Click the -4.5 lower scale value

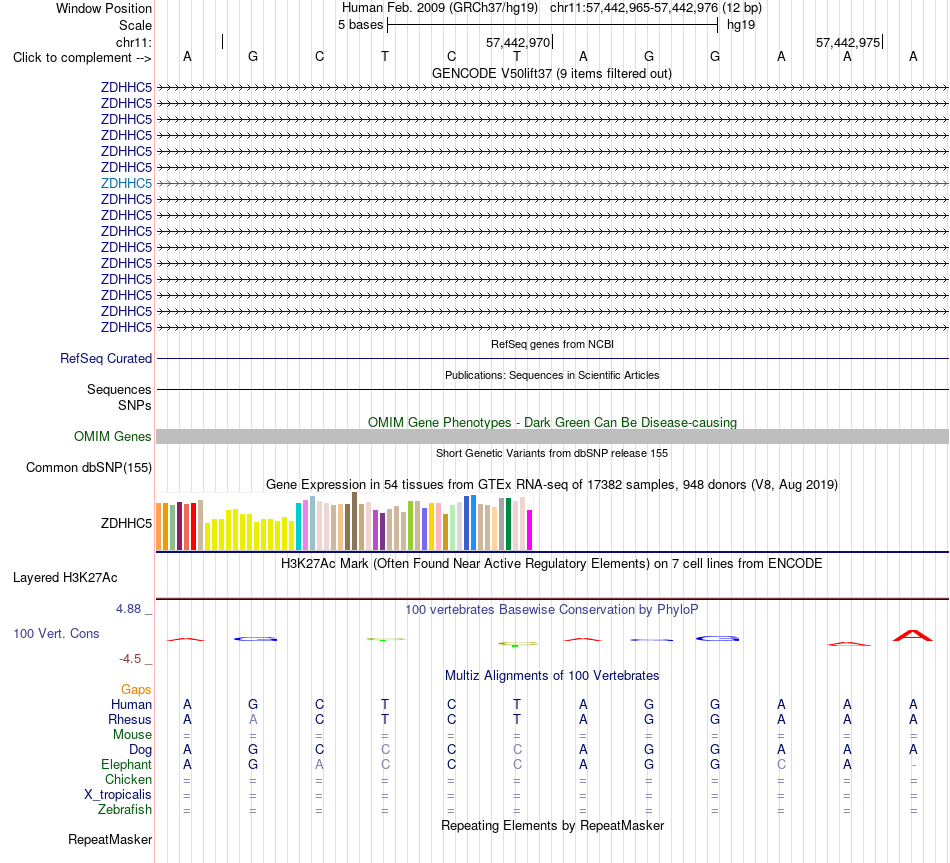point(130,659)
